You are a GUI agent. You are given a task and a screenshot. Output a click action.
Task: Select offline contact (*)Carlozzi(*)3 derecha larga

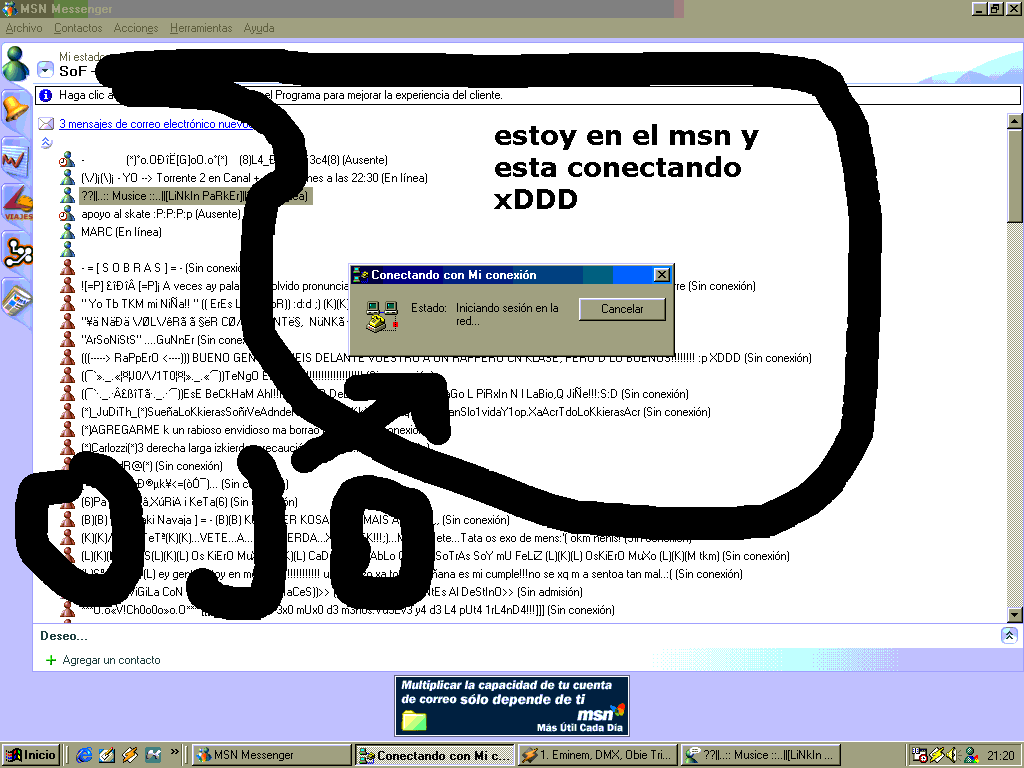[255, 448]
